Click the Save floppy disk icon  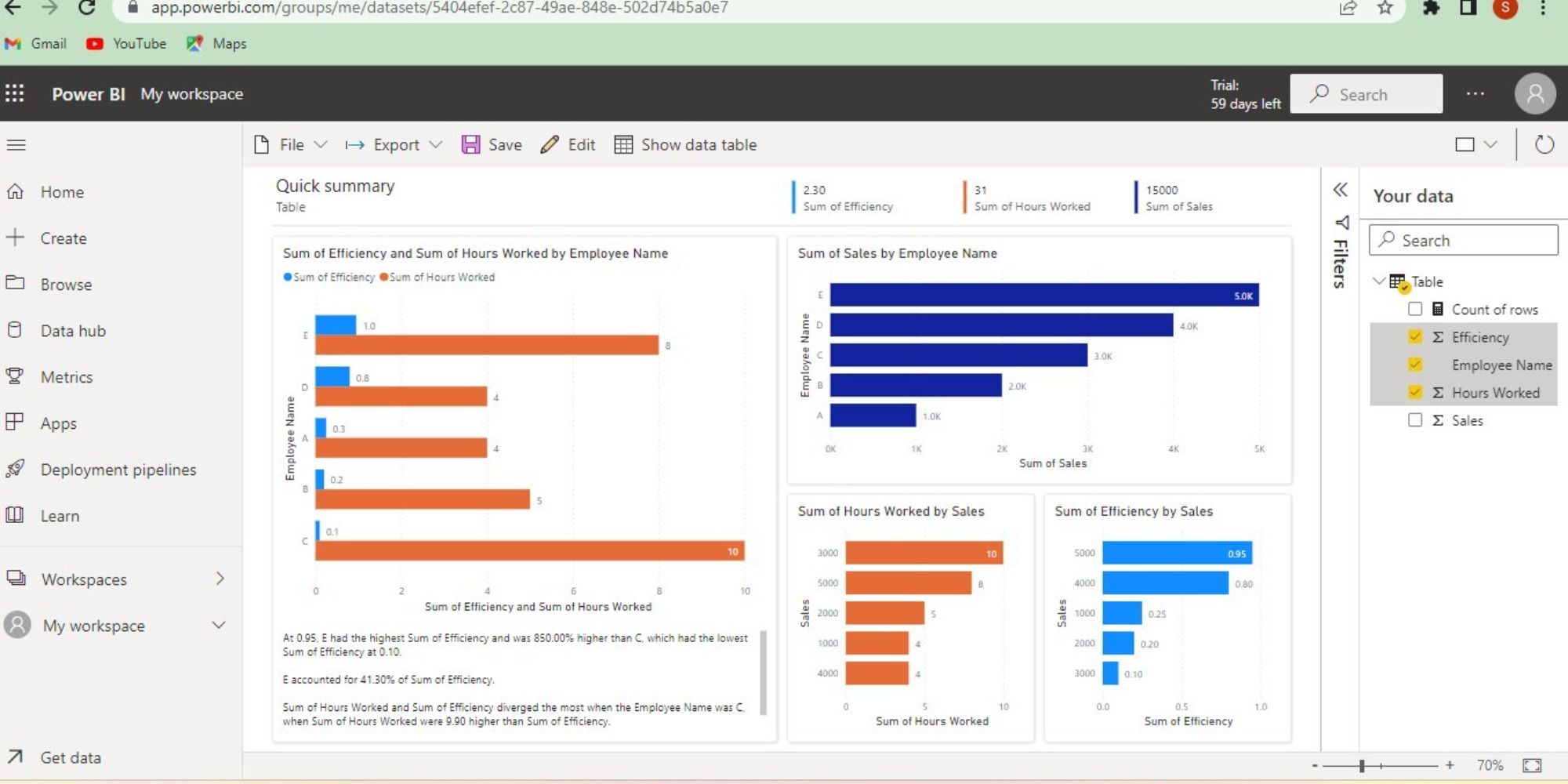[470, 144]
